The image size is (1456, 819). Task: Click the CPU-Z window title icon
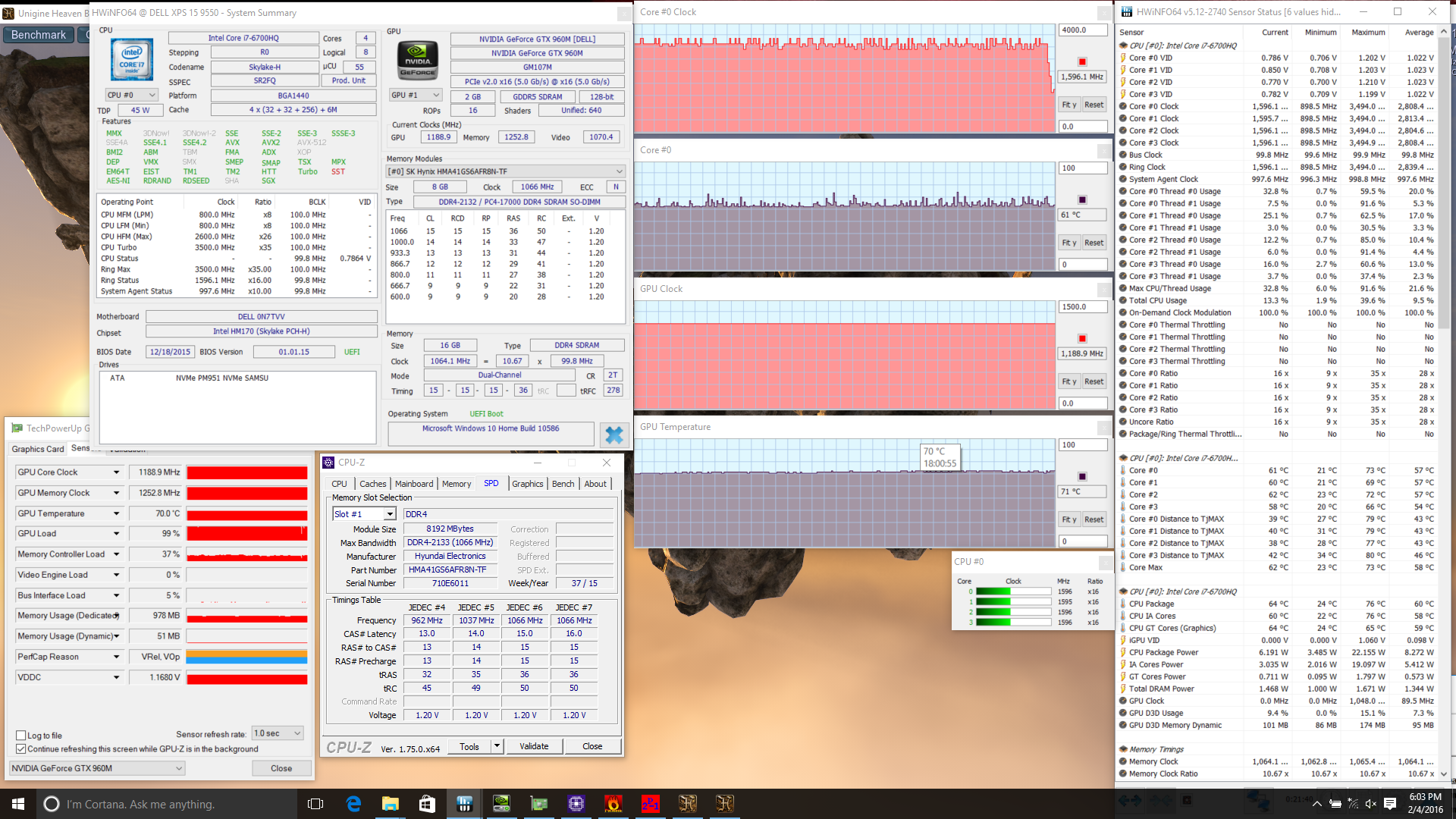(x=328, y=463)
